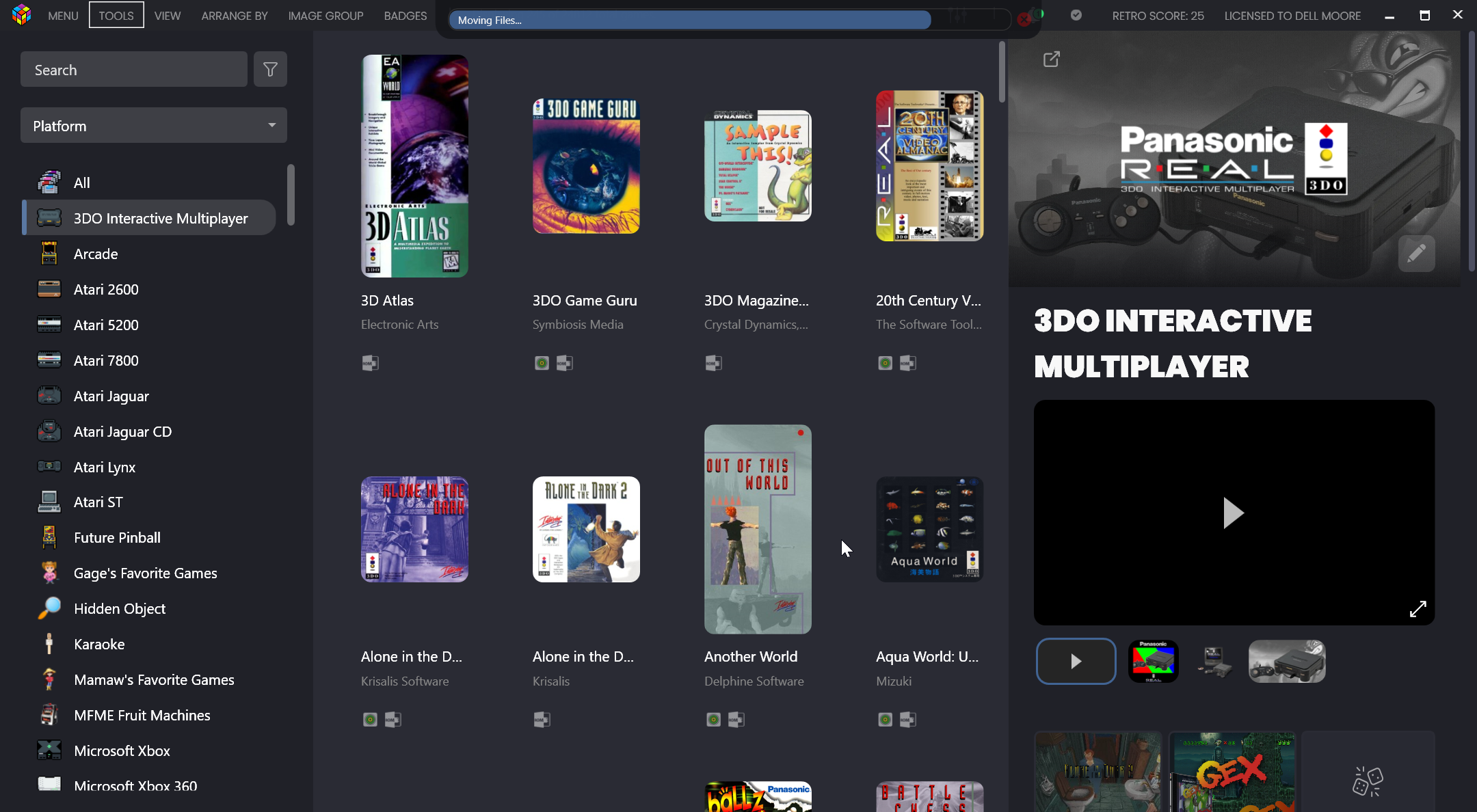This screenshot has width=1477, height=812.
Task: Select the Panasonic color-logo thumbnail
Action: click(x=1153, y=661)
